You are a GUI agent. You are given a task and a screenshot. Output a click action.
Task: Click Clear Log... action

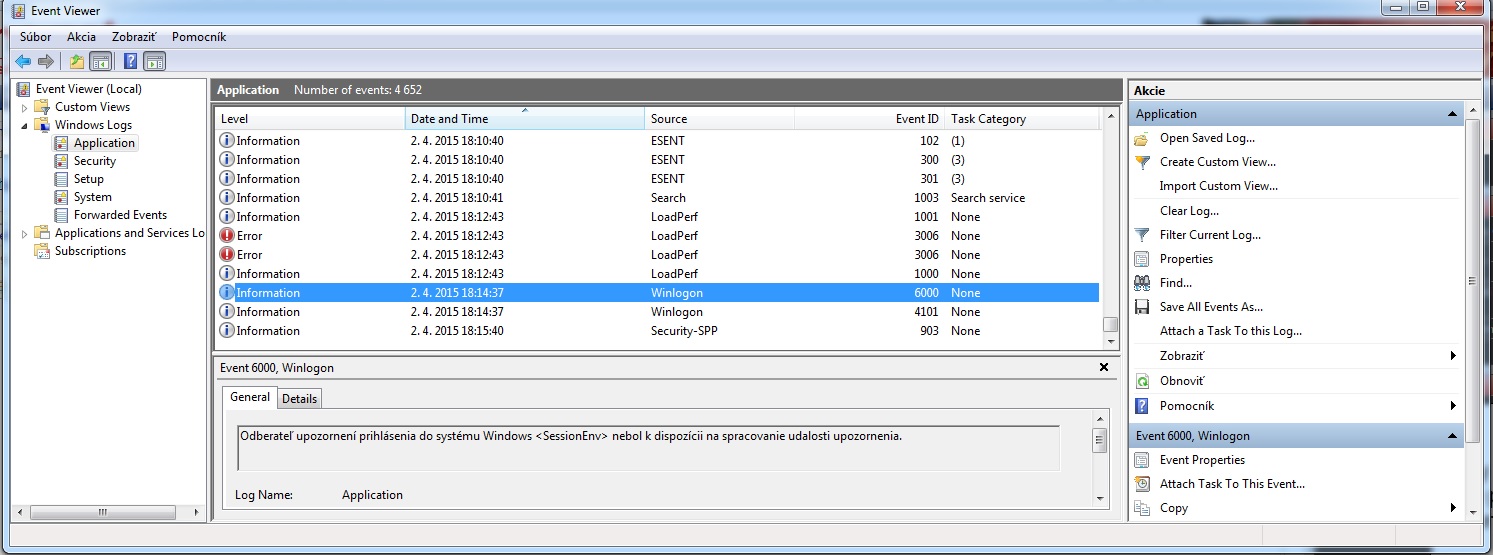[x=1189, y=211]
